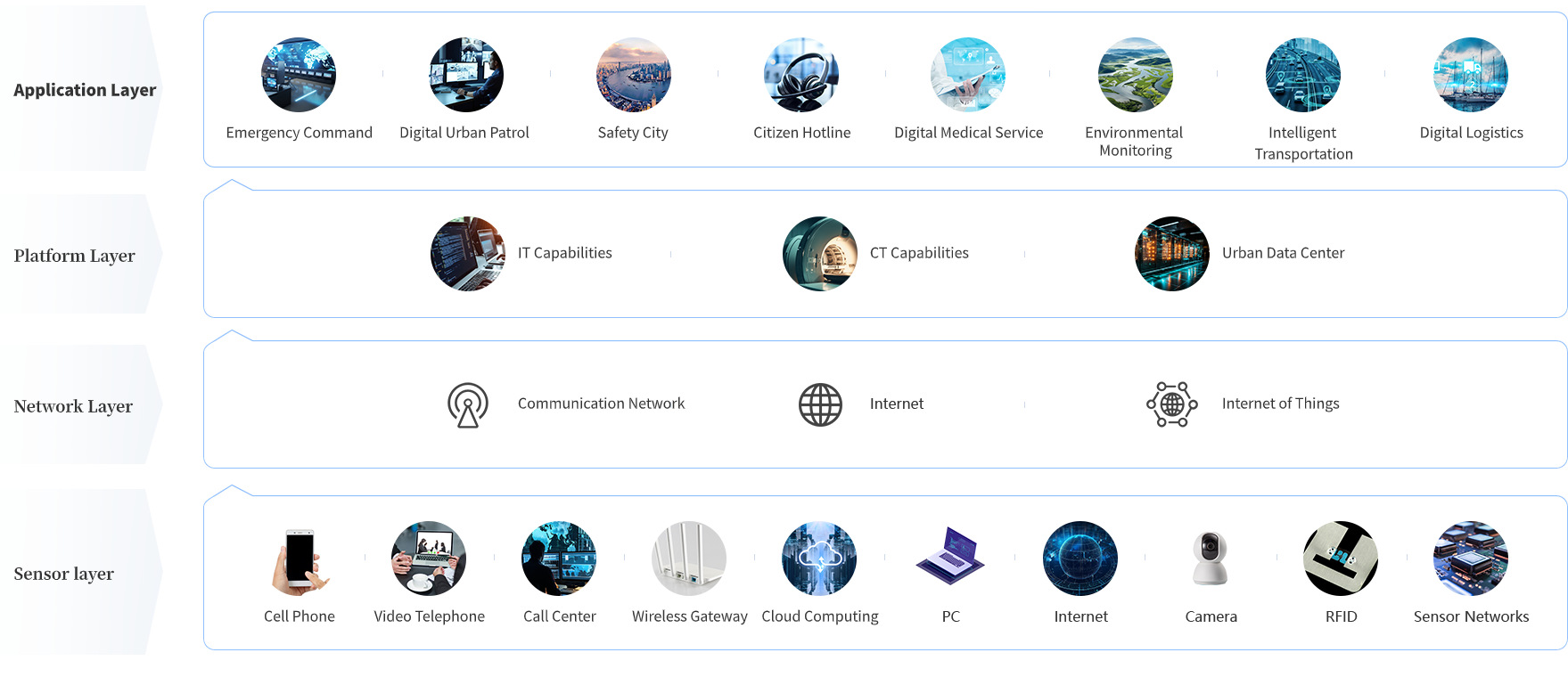Viewport: 1568px width, 677px height.
Task: Select the Cell Phone icon
Action: [300, 560]
